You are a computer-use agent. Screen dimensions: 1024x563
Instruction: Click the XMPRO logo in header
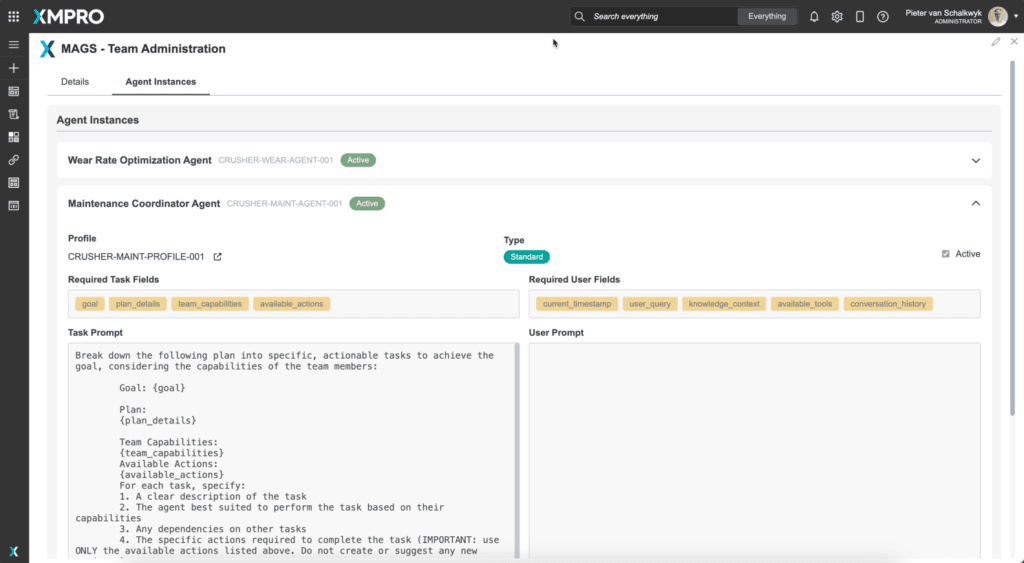coord(67,16)
